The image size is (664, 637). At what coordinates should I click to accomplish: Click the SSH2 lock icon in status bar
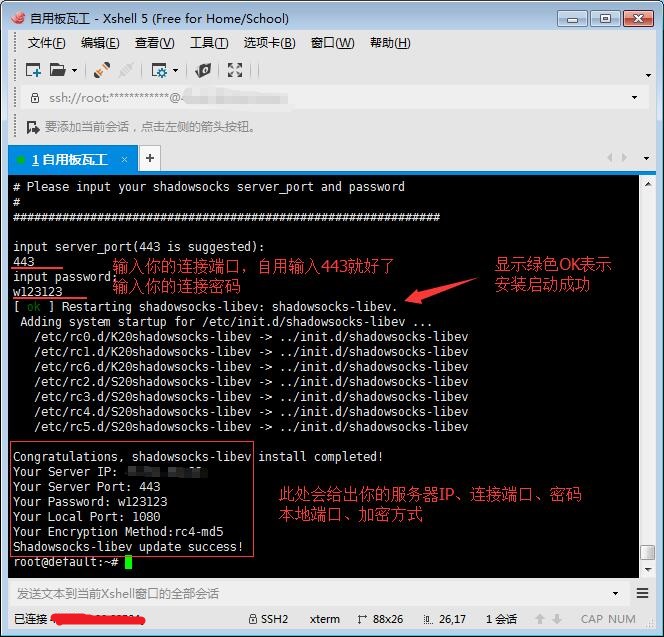(253, 619)
